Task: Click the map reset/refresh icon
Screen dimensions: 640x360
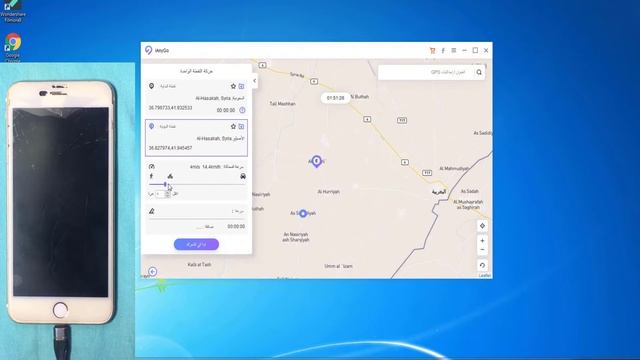Action: click(x=482, y=265)
